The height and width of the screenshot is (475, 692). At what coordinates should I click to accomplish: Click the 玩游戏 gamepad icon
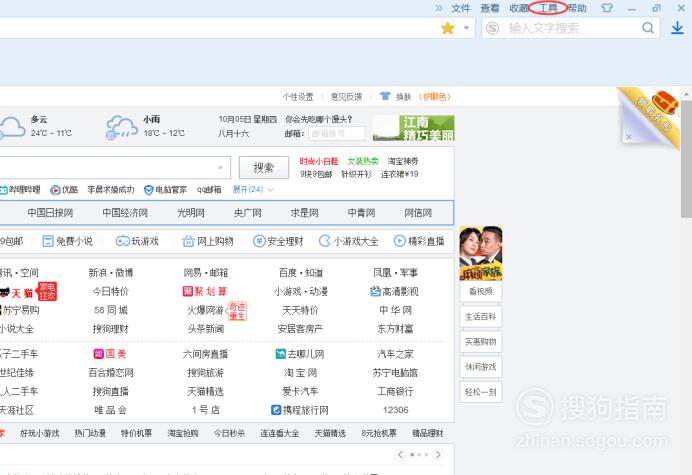[x=122, y=241]
